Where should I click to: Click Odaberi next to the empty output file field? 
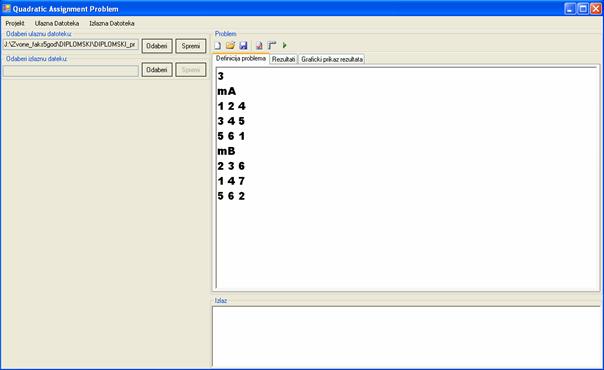(157, 70)
